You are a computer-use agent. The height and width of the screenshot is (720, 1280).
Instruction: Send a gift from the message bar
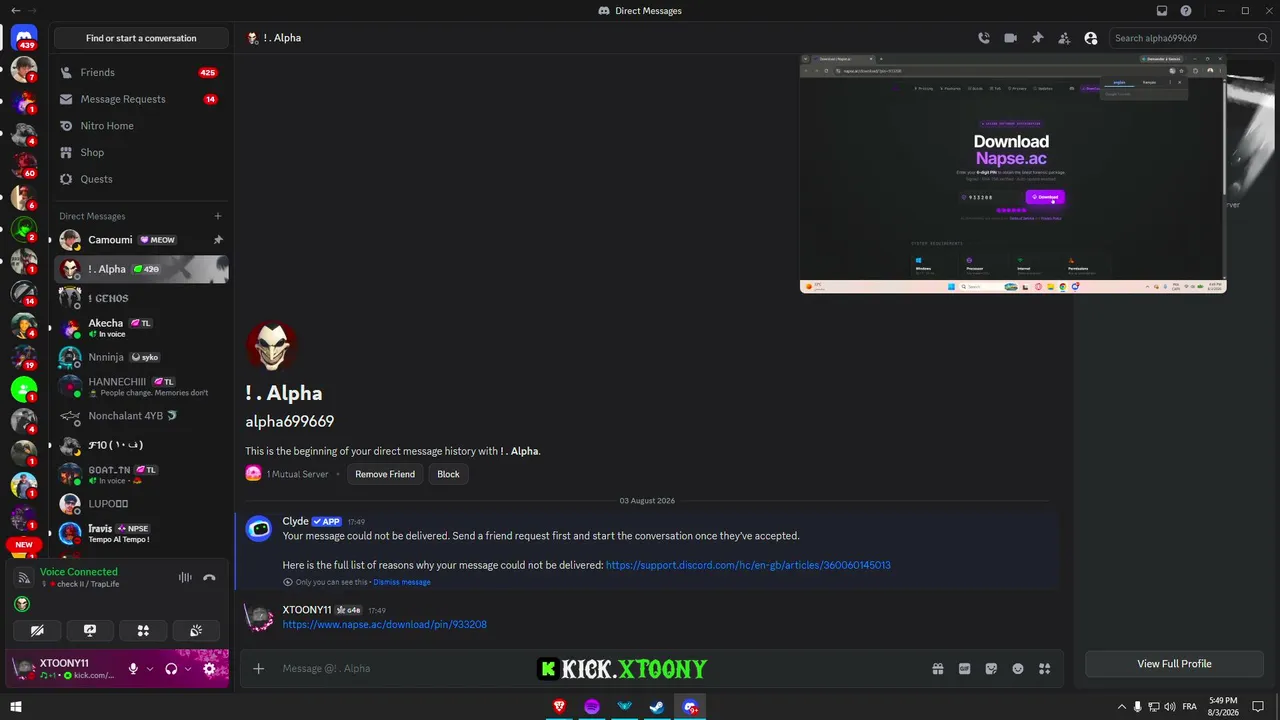click(938, 669)
